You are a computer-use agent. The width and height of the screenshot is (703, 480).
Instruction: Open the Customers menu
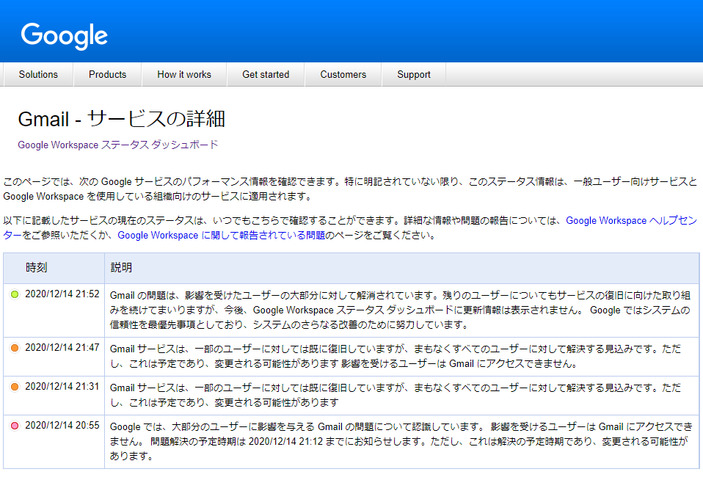pos(343,74)
